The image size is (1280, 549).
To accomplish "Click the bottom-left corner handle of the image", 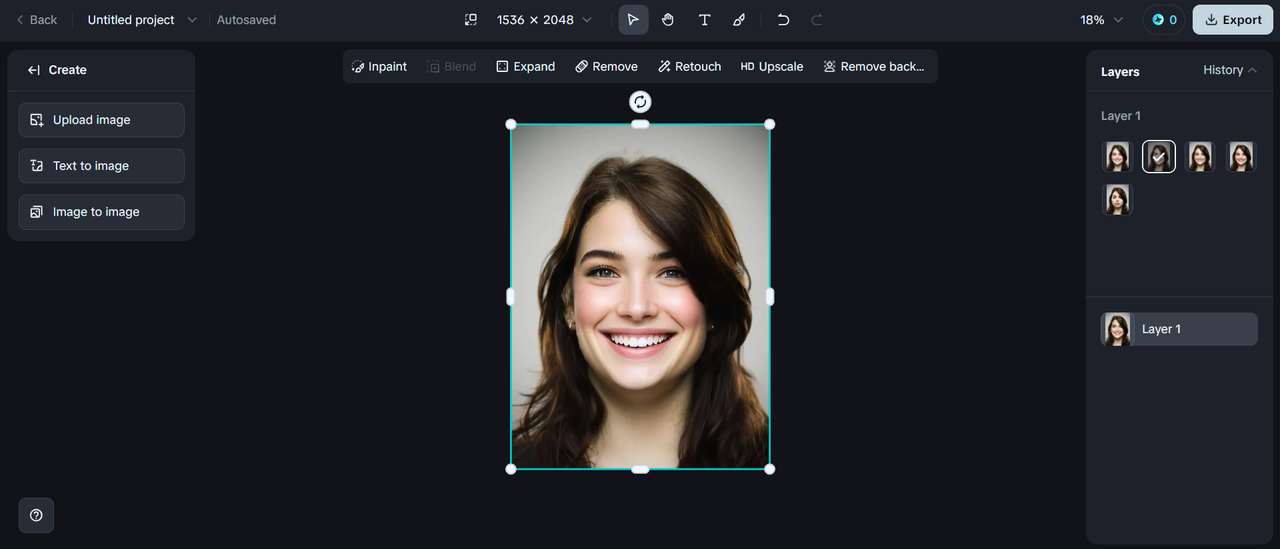I will pyautogui.click(x=511, y=469).
